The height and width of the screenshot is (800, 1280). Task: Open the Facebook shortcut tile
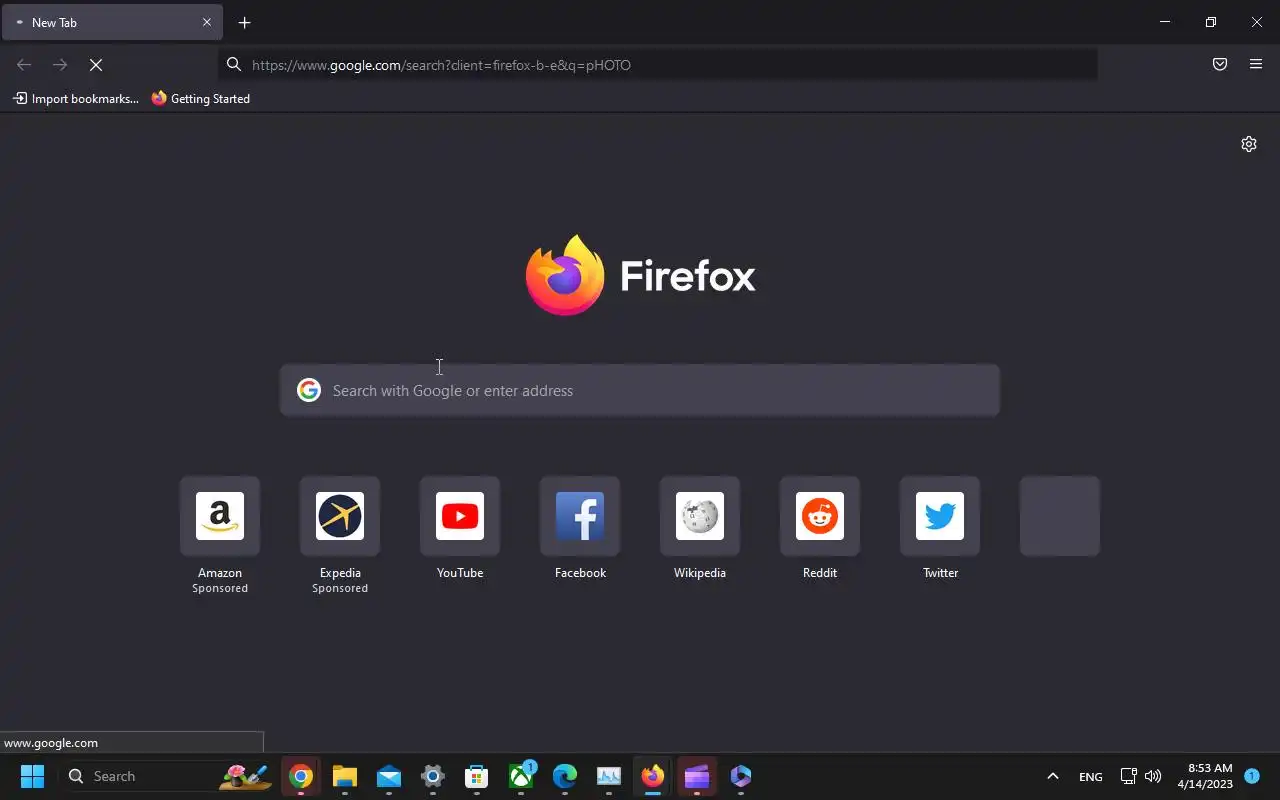click(580, 516)
